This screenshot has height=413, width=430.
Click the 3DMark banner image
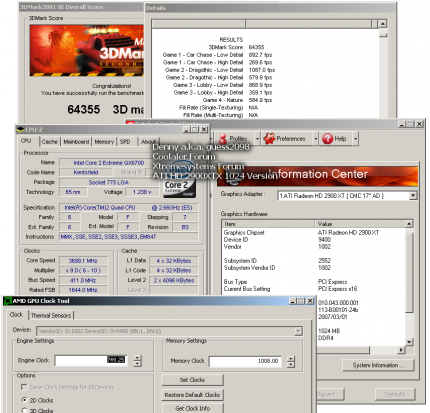tap(87, 50)
